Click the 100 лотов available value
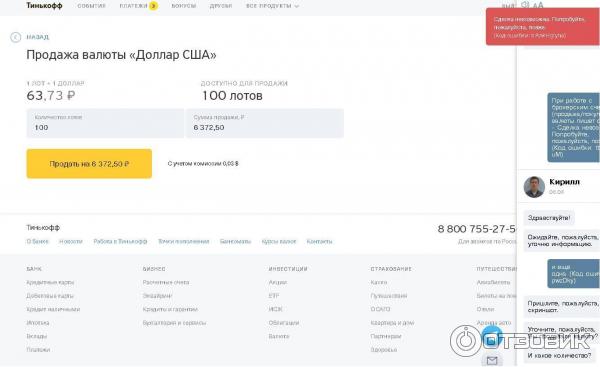This screenshot has height=367, width=600. pos(232,96)
